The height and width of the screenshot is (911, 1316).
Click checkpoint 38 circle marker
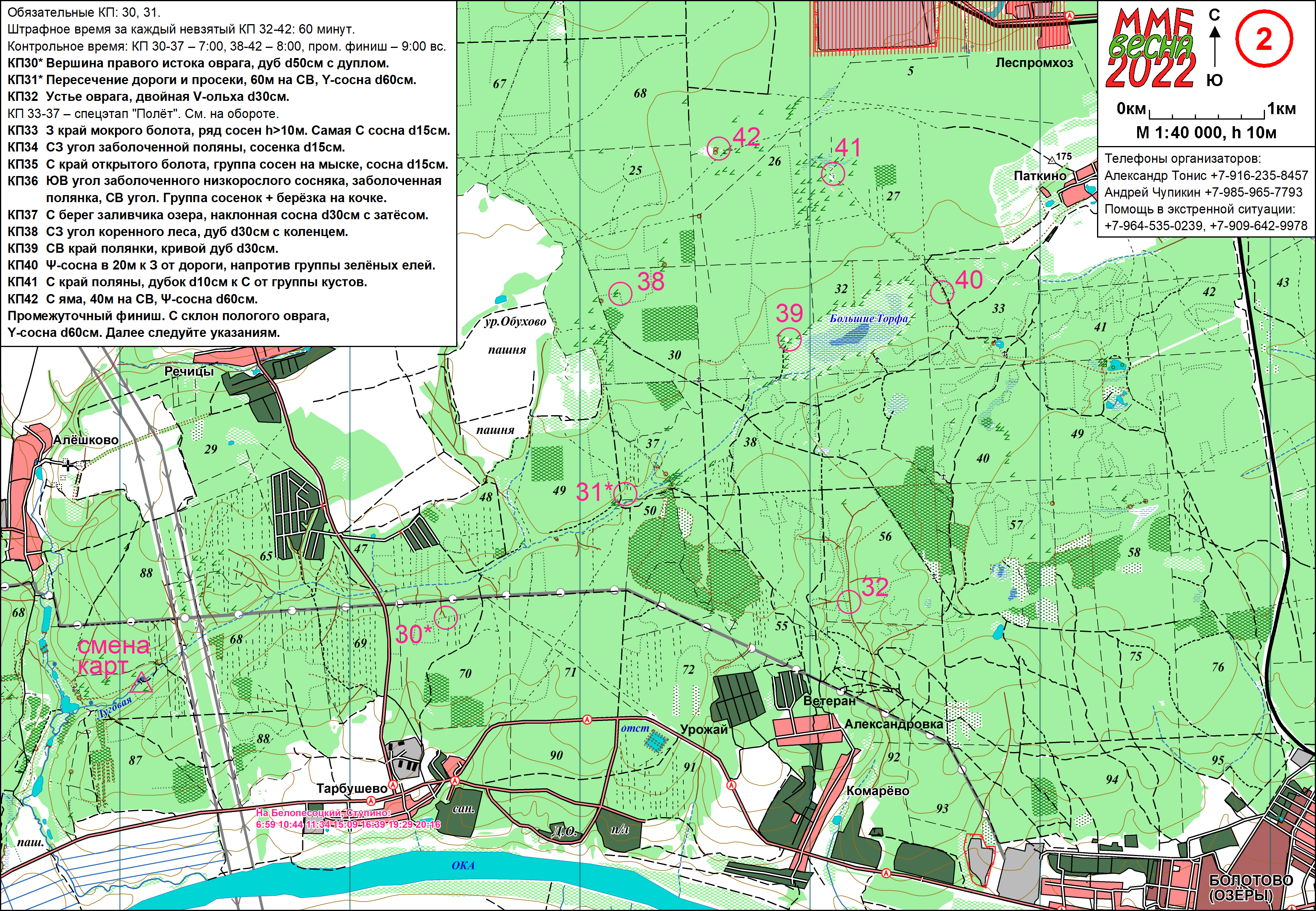[620, 293]
